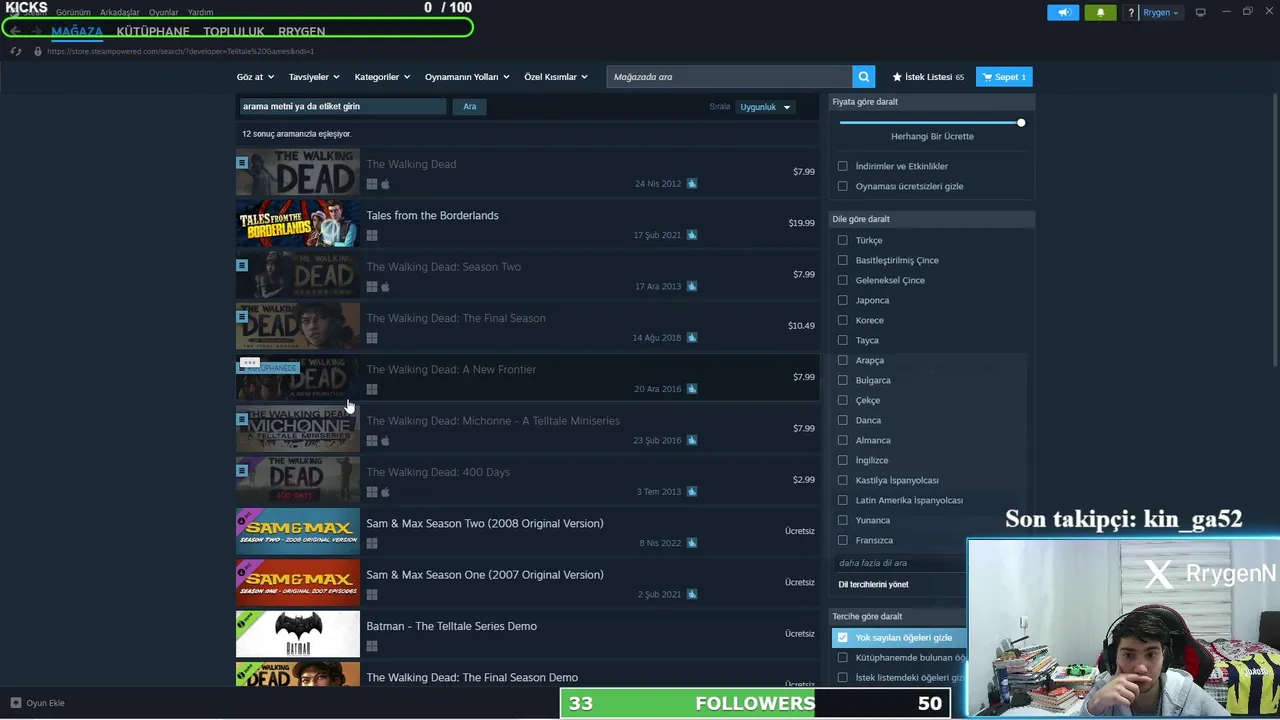Image resolution: width=1280 pixels, height=720 pixels.
Task: Click in-library badge on The Final Season thumbnail
Action: 242,316
